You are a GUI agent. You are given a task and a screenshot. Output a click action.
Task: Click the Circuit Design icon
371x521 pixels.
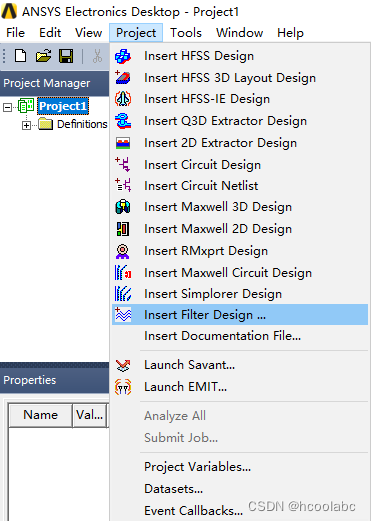123,165
